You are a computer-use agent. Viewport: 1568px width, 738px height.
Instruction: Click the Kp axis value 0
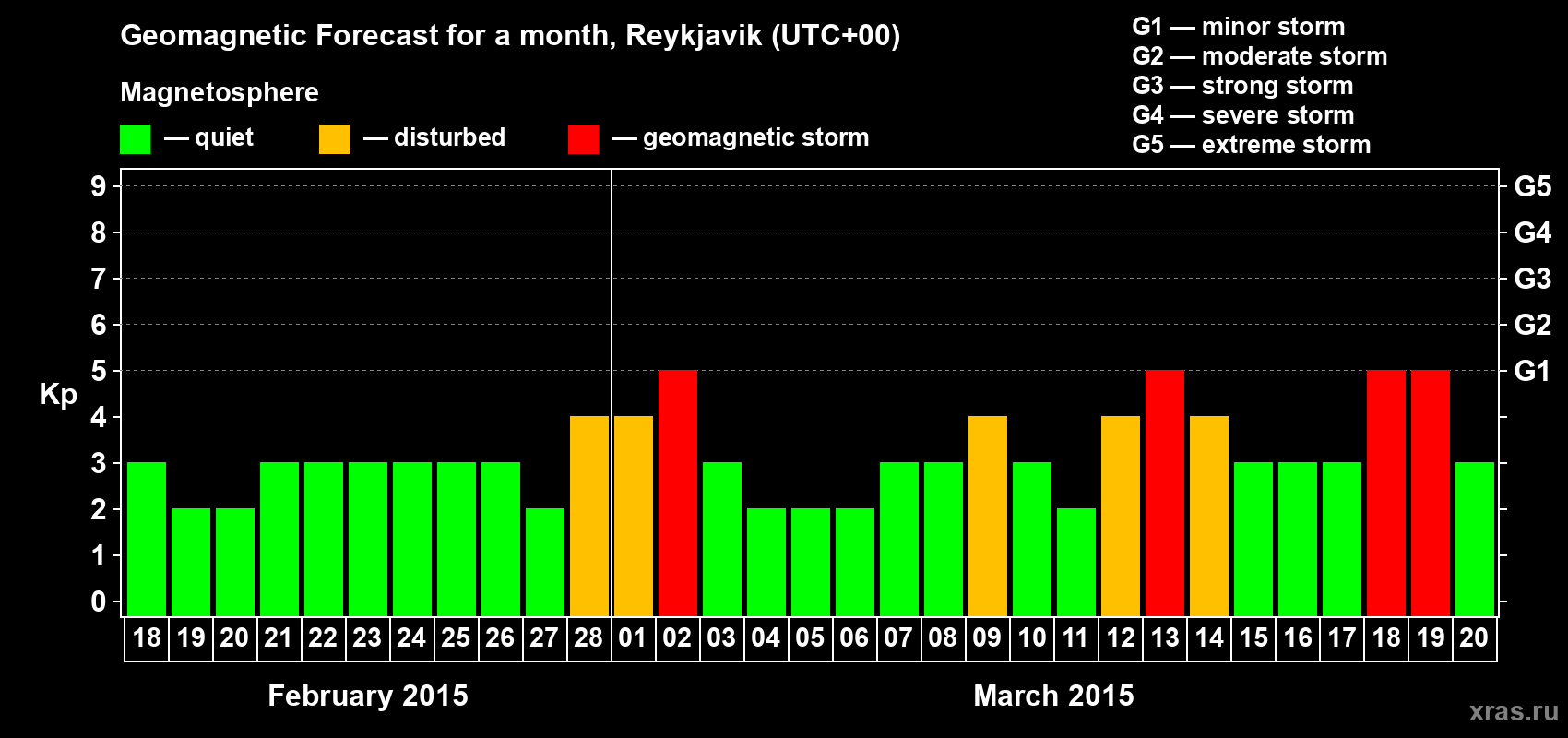[99, 601]
